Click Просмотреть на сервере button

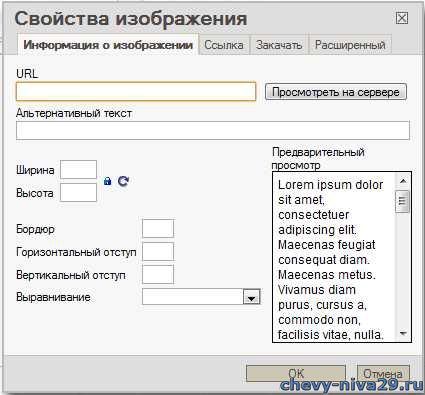[x=336, y=92]
